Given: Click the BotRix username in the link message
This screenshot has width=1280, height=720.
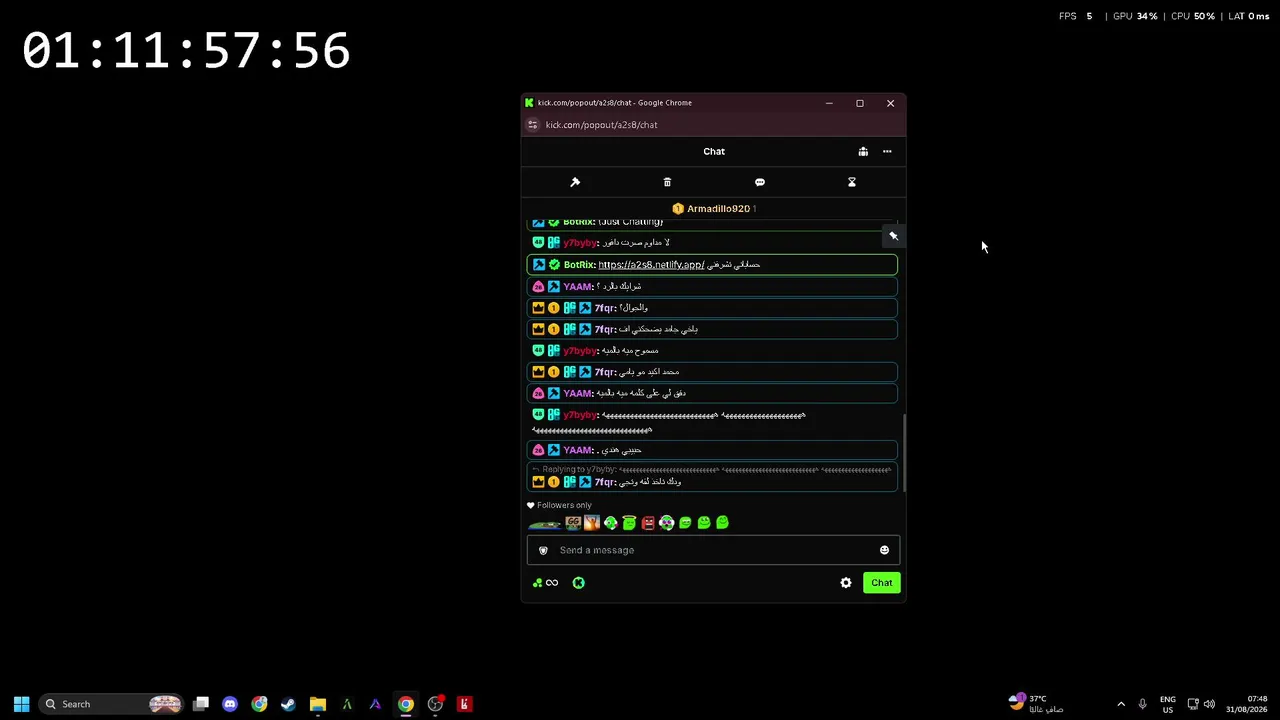Looking at the screenshot, I should click(579, 265).
